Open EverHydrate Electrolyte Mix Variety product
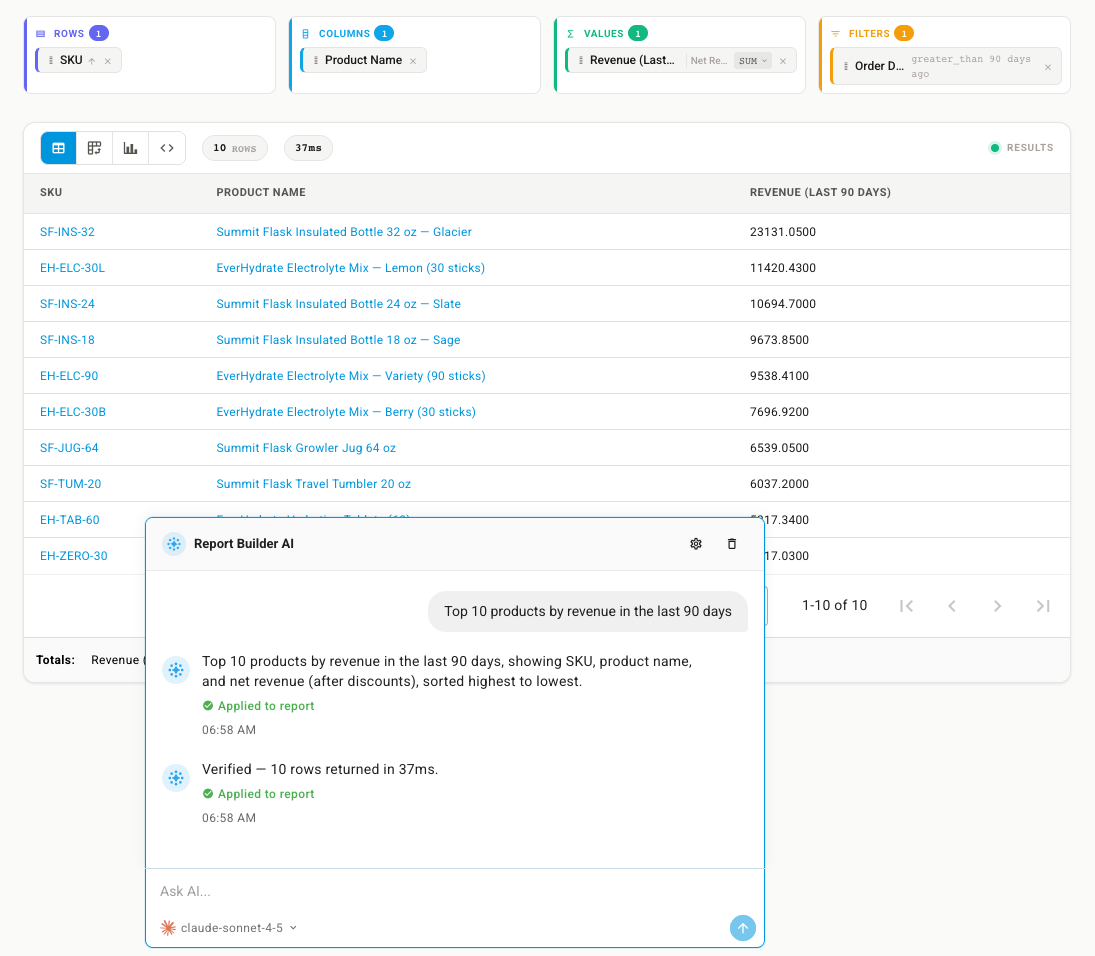 coord(351,376)
